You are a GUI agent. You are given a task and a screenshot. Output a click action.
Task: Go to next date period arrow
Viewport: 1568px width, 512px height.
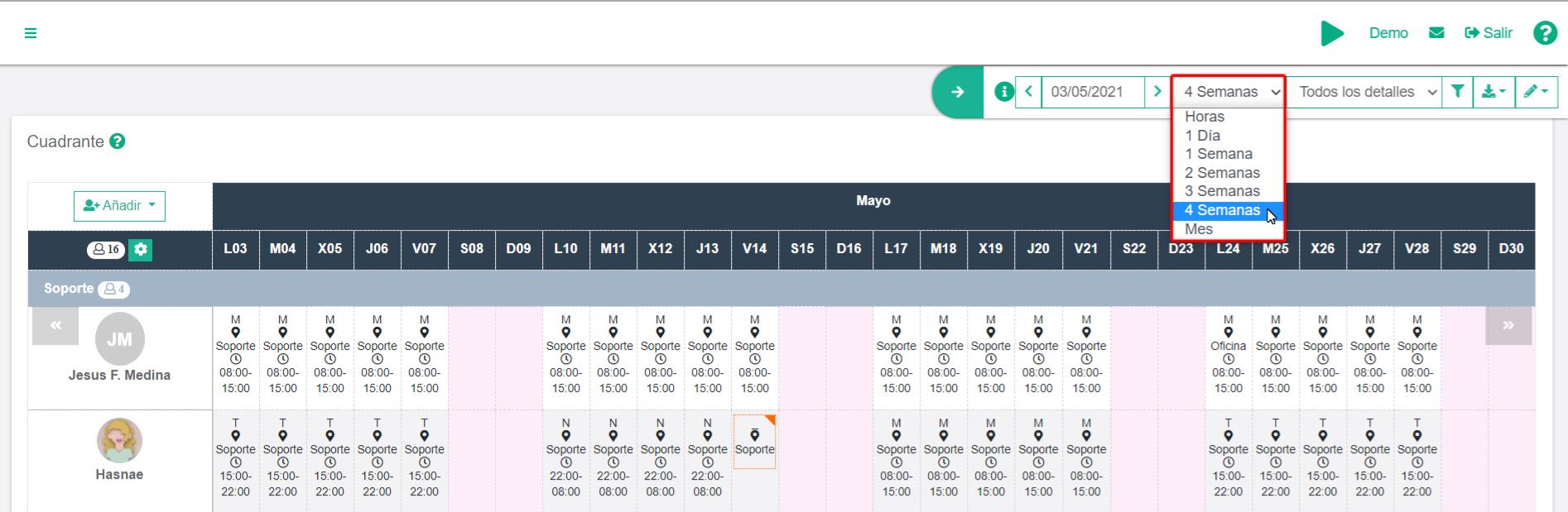click(x=1157, y=92)
